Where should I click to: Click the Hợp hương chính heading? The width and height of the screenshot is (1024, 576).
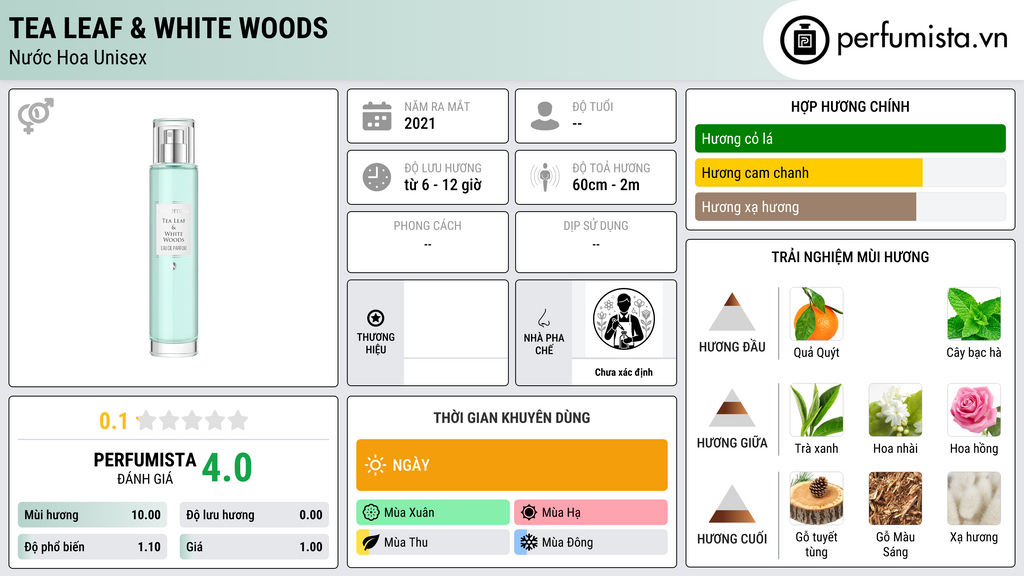(850, 106)
